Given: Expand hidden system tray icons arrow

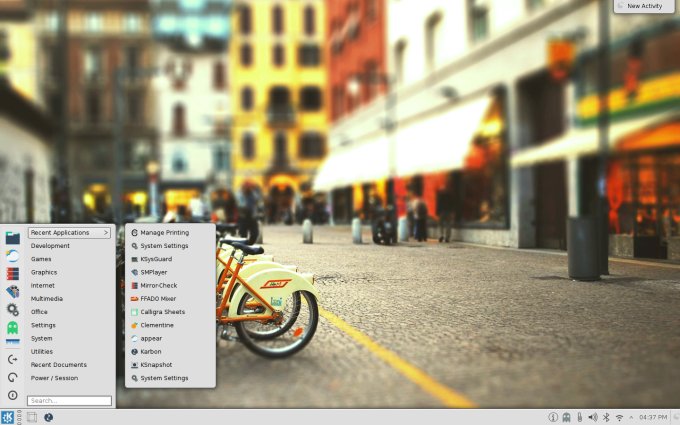Looking at the screenshot, I should 631,417.
